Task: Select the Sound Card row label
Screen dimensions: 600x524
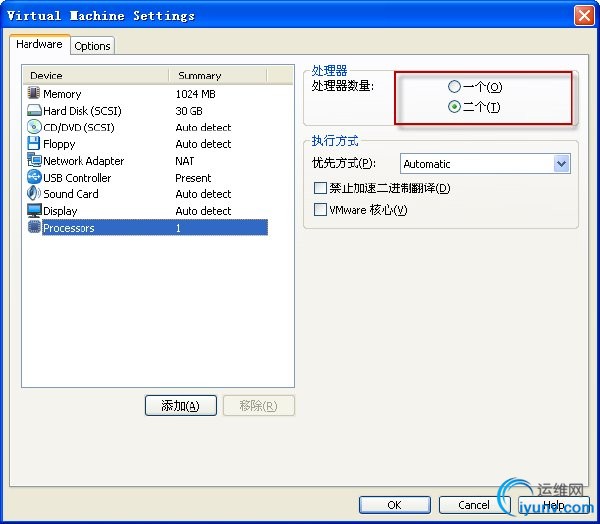Action: [x=71, y=194]
